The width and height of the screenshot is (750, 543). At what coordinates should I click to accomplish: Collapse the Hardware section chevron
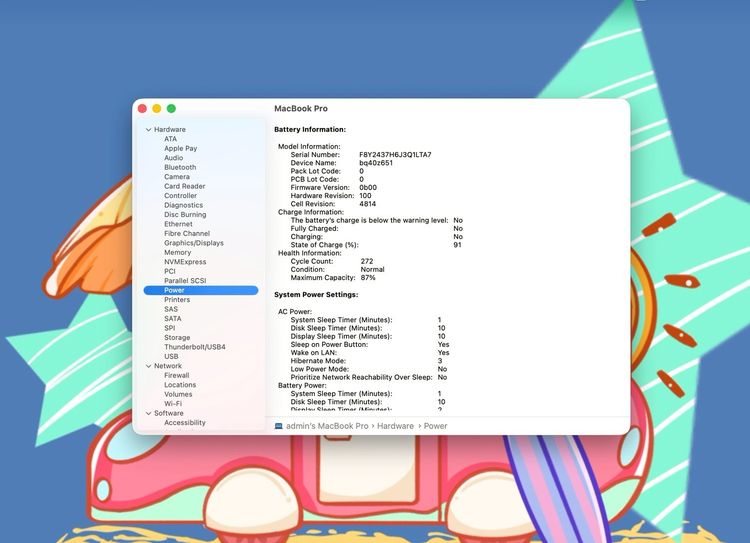148,130
